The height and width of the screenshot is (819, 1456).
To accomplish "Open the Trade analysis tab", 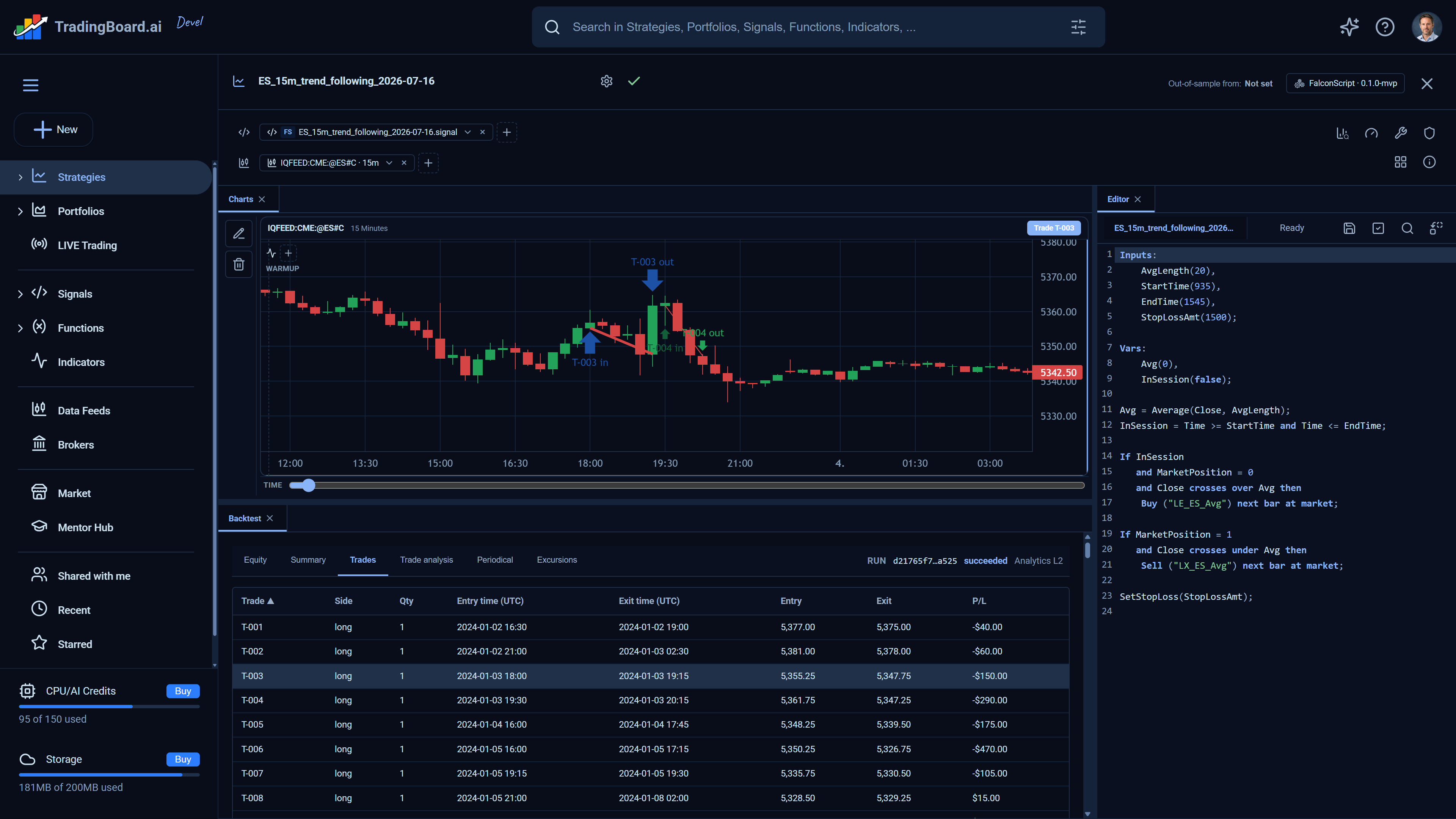I will pos(426,560).
